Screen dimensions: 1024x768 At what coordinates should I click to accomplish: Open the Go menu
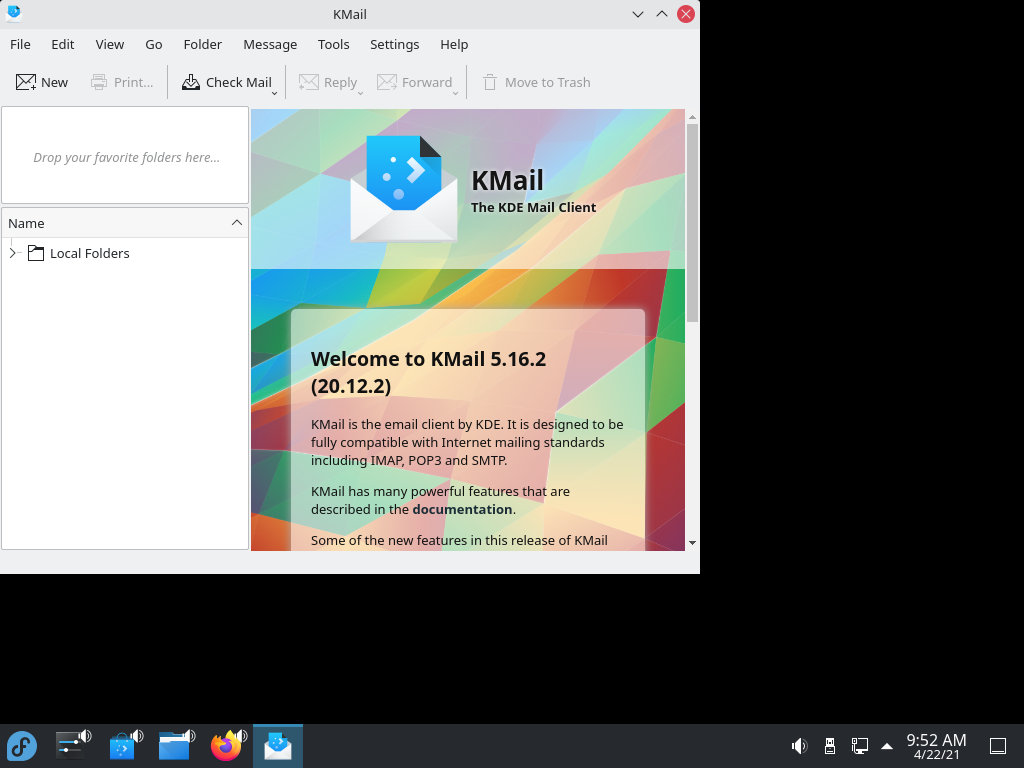click(x=154, y=44)
